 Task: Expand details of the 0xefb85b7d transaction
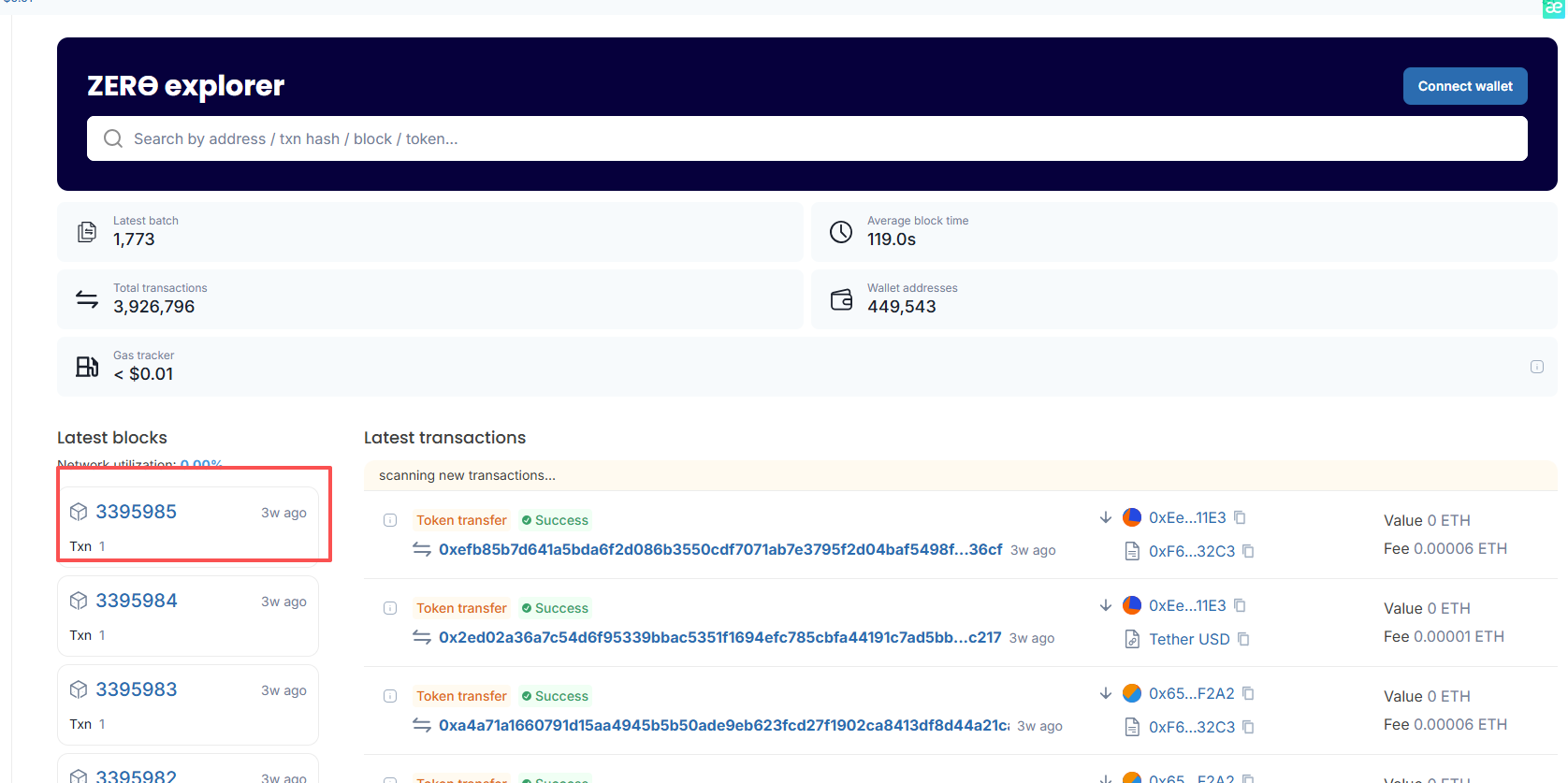click(x=390, y=520)
